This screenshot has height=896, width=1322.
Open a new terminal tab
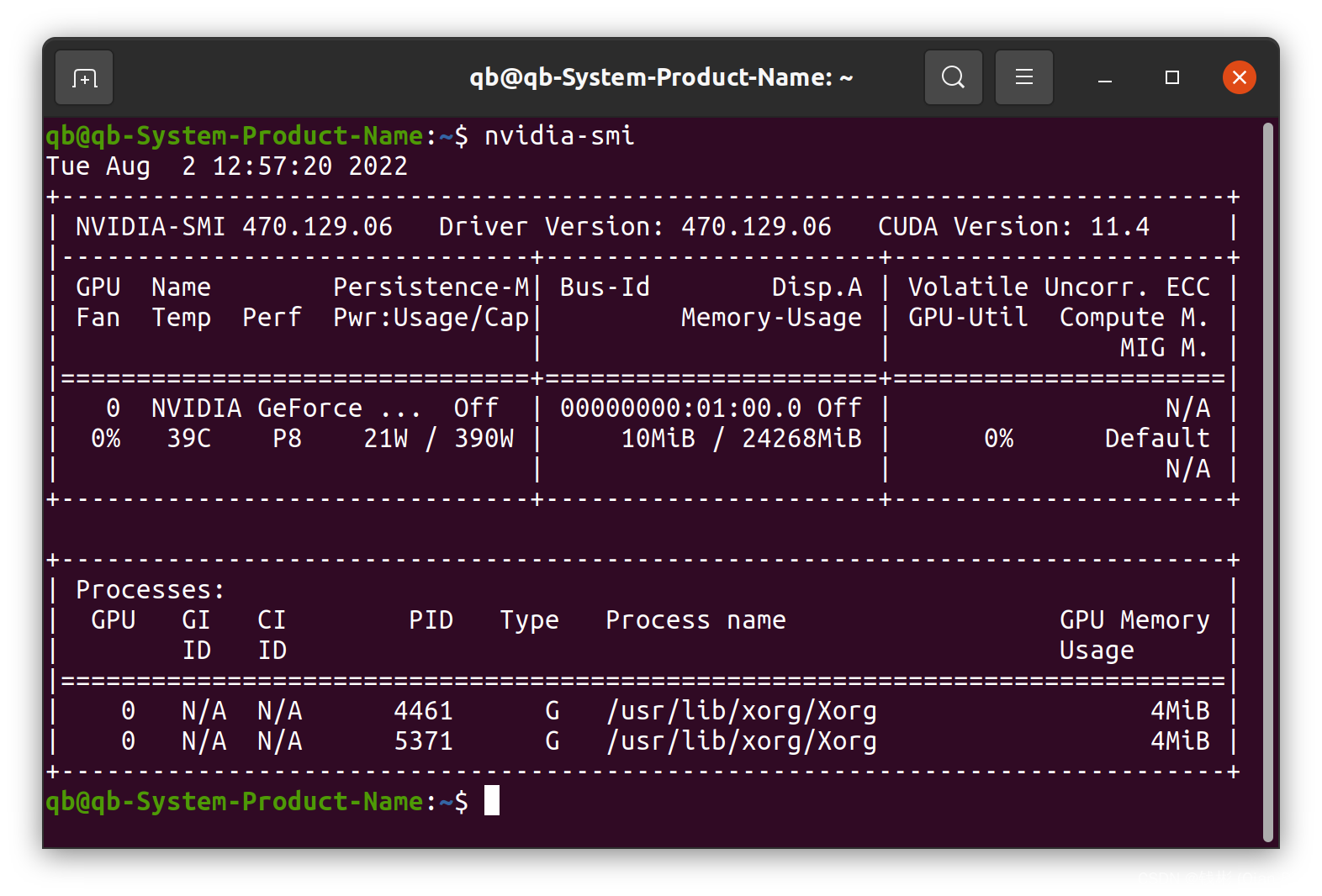pos(84,78)
